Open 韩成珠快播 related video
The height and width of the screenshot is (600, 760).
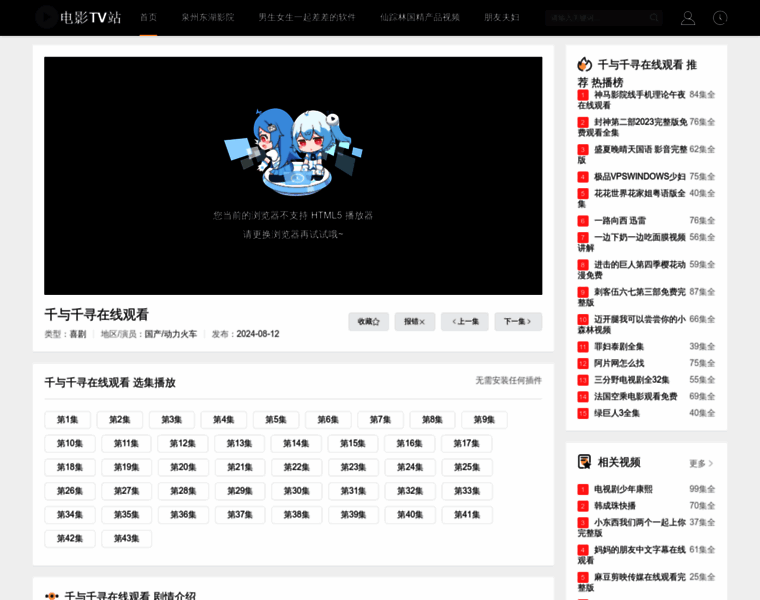point(615,506)
